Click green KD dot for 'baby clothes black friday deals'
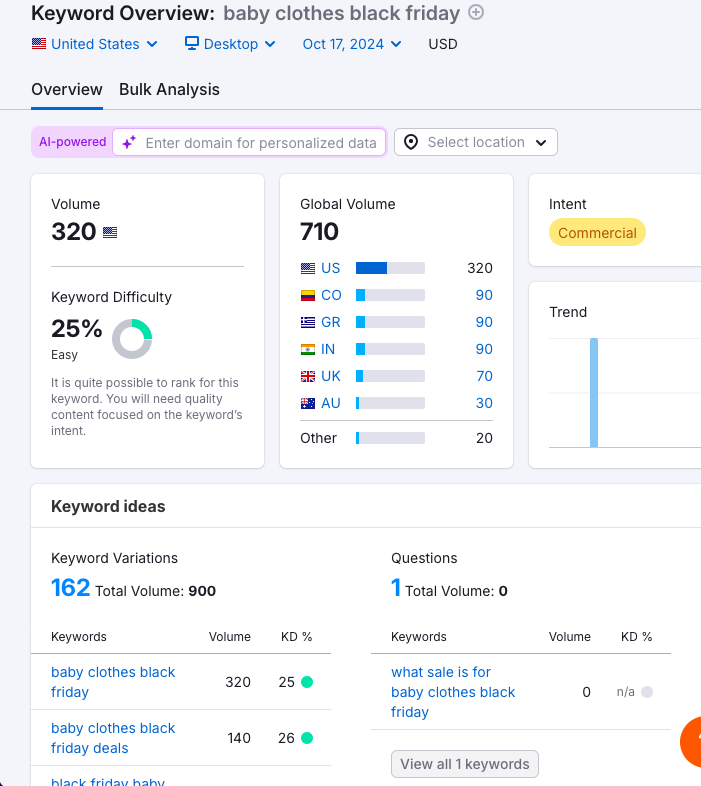The image size is (701, 786). 307,738
